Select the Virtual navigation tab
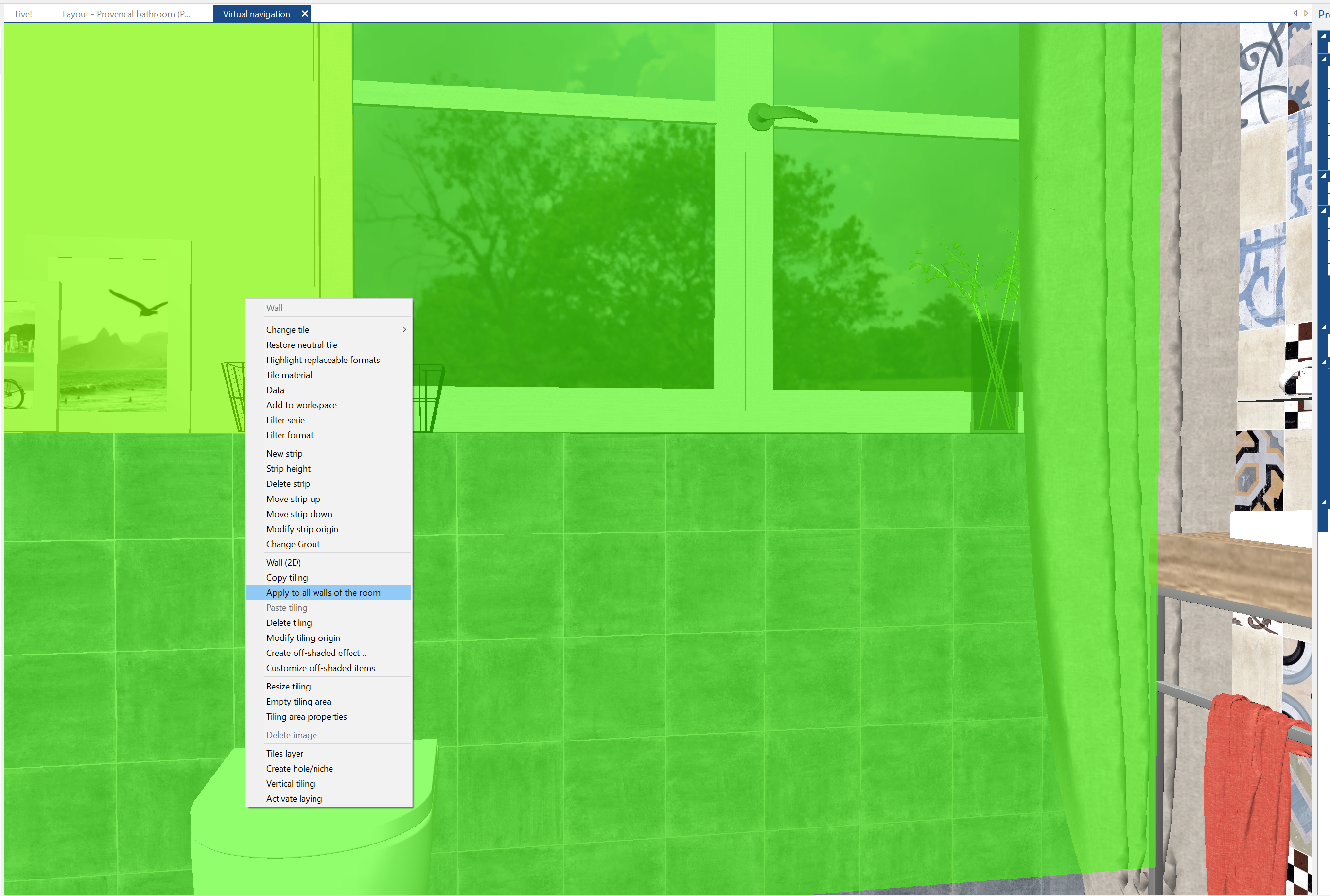Viewport: 1330px width, 896px height. click(x=257, y=14)
